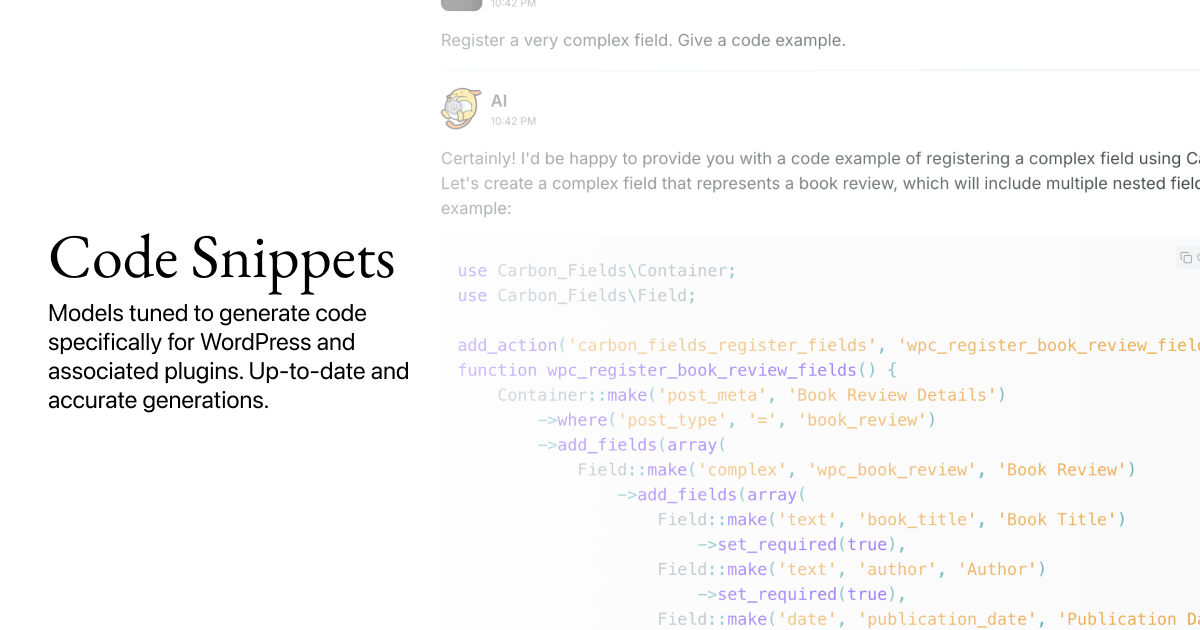Click the 10:42 PM timestamp under AI

pyautogui.click(x=513, y=121)
